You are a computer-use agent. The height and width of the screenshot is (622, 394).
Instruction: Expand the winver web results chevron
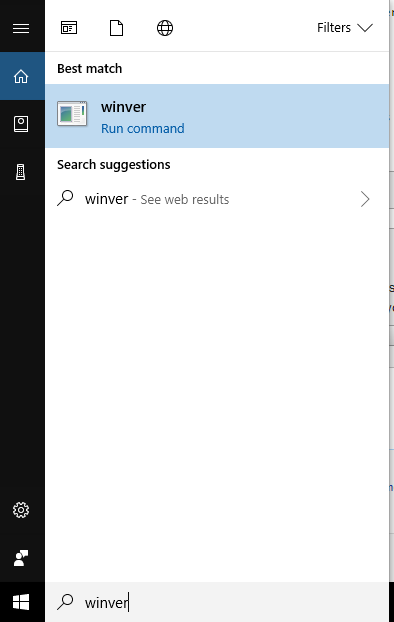click(x=365, y=199)
